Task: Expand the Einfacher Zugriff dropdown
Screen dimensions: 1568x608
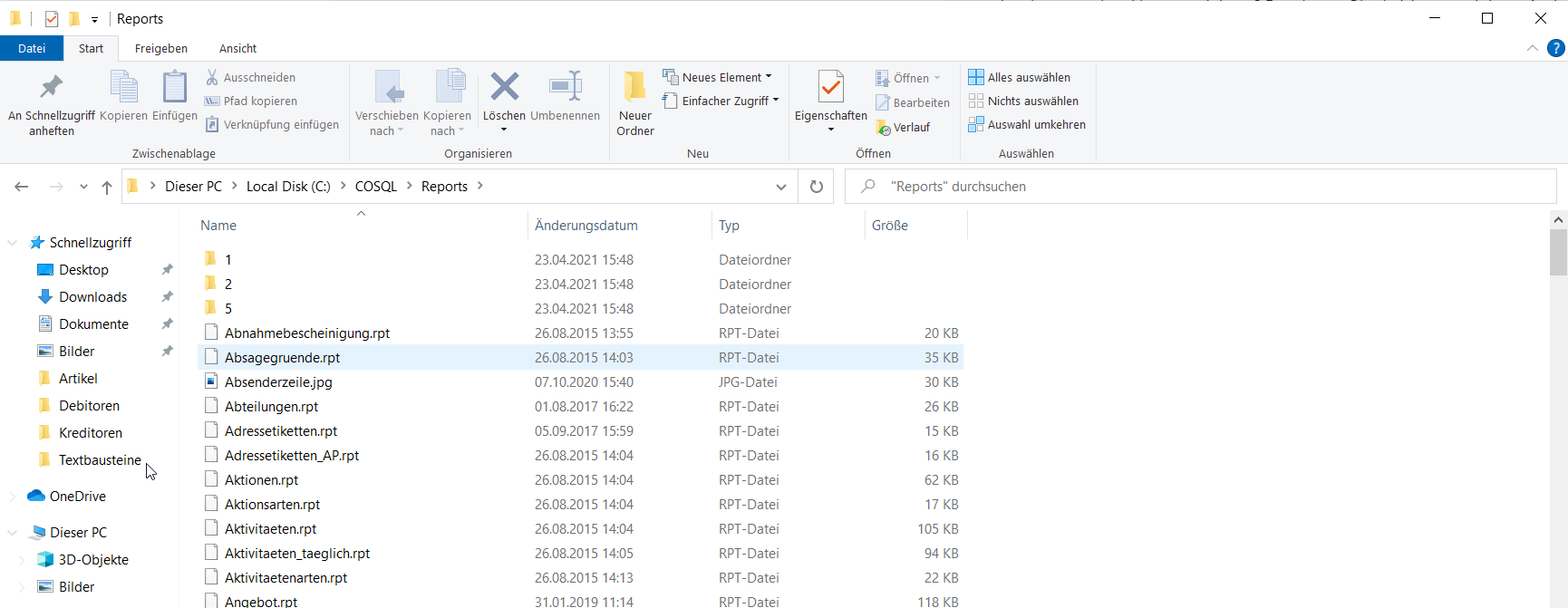Action: [724, 101]
